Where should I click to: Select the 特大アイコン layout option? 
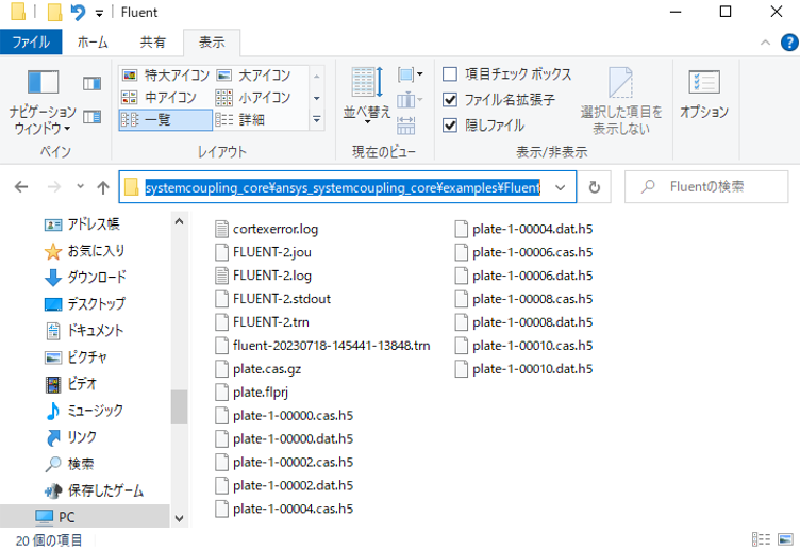(166, 76)
